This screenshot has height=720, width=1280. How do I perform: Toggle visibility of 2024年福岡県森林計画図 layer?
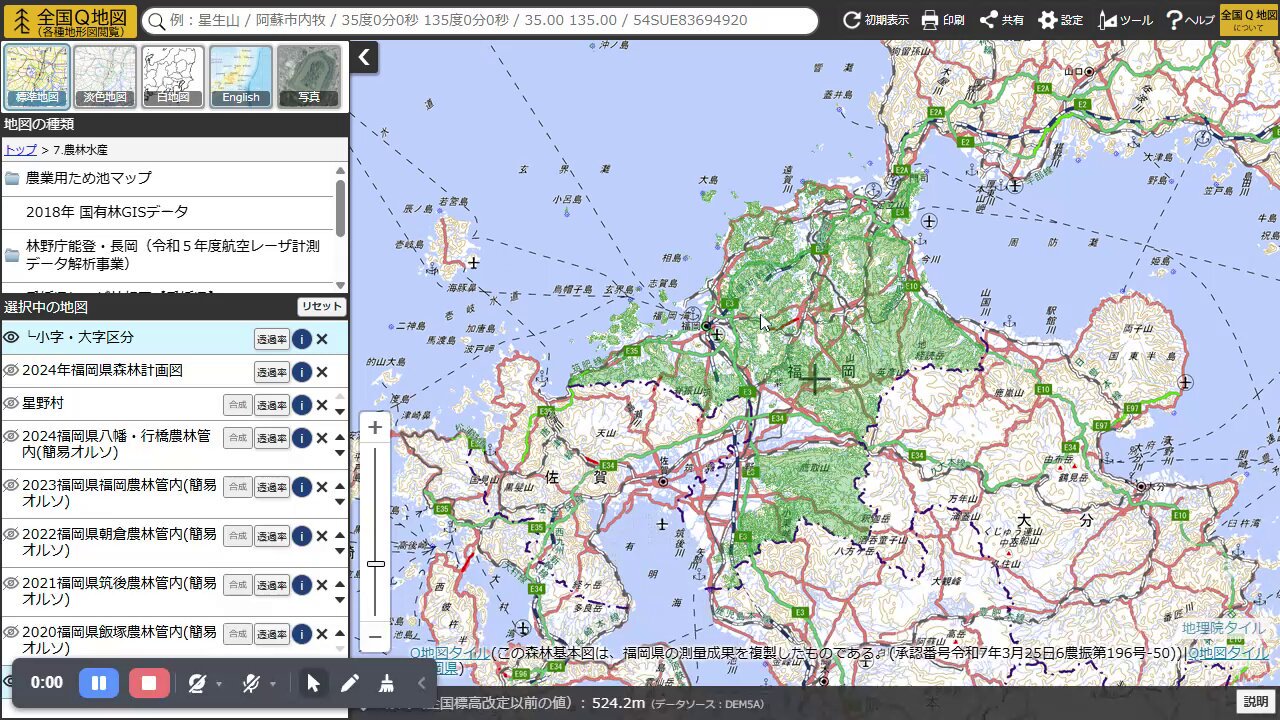[11, 371]
